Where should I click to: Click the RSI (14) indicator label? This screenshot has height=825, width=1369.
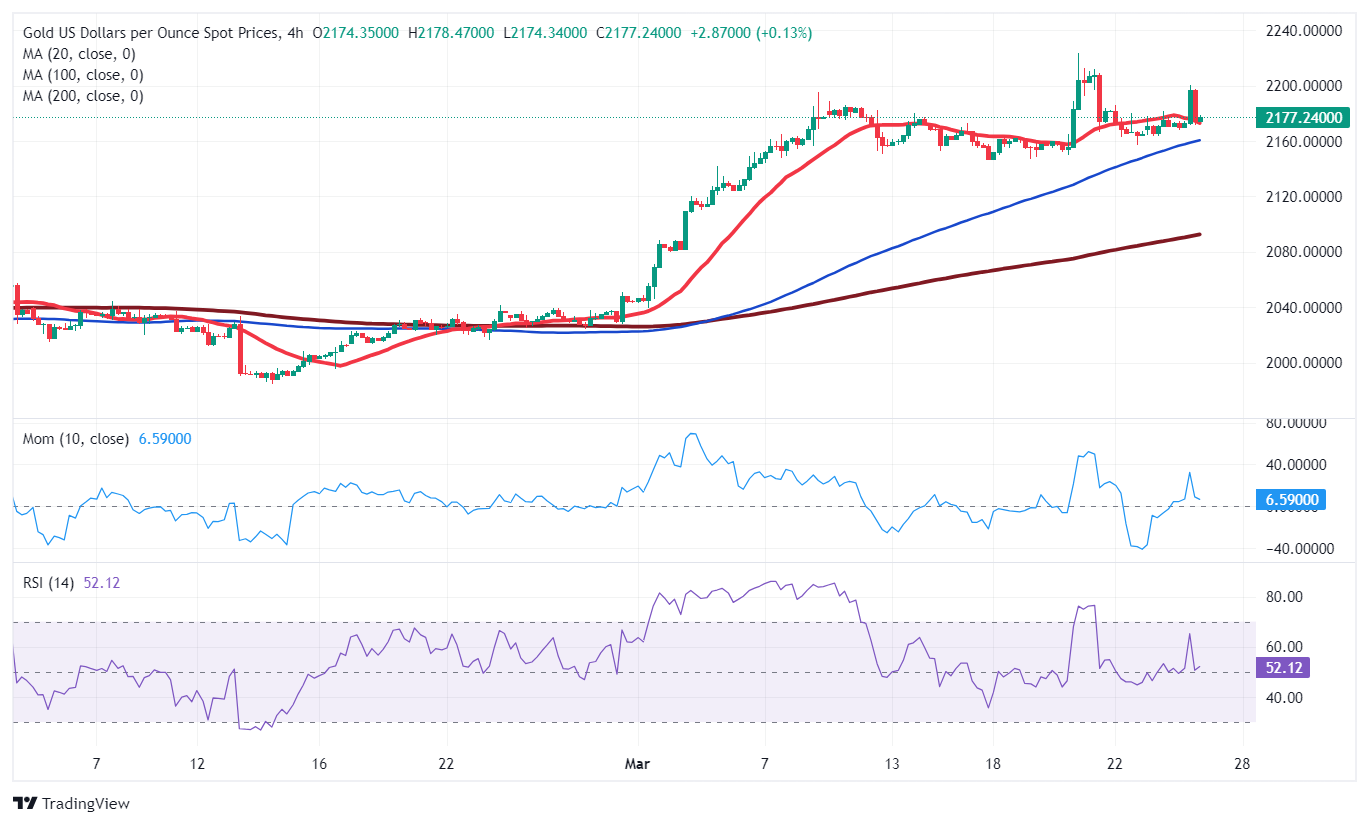[x=47, y=581]
